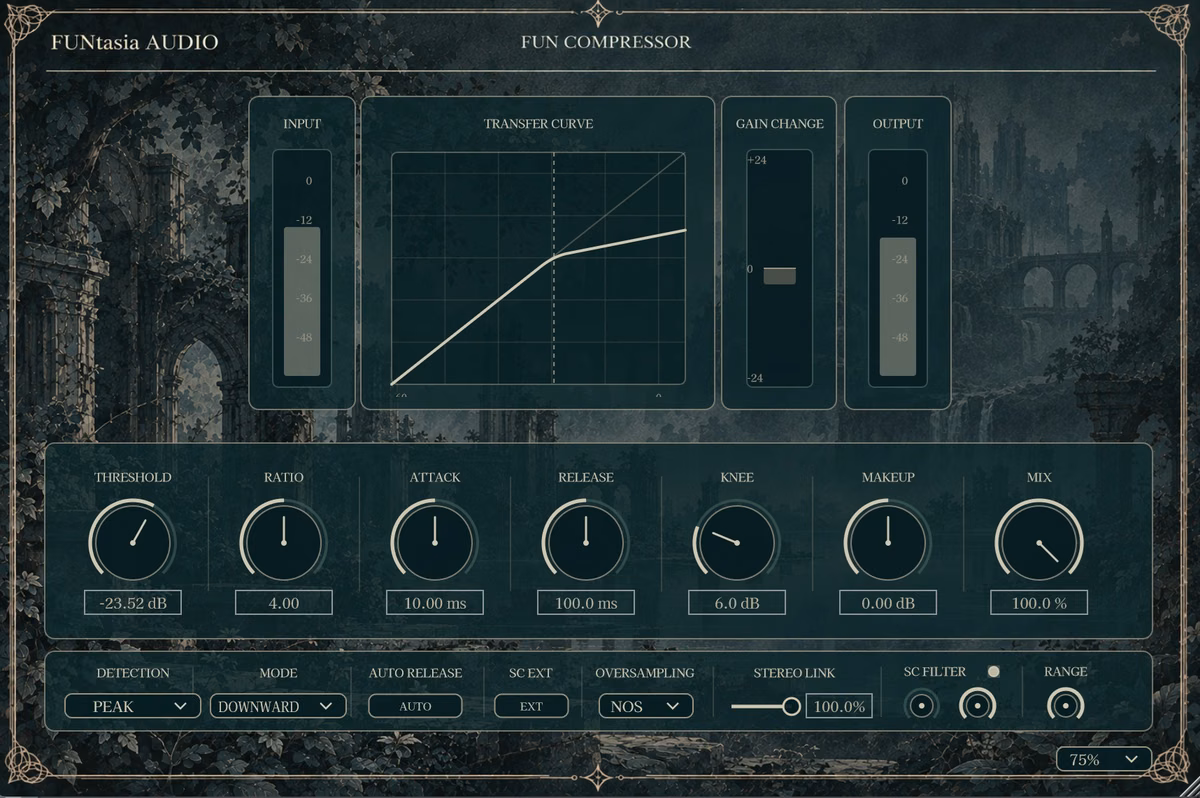1200x798 pixels.
Task: Click the Threshold knob
Action: click(132, 542)
